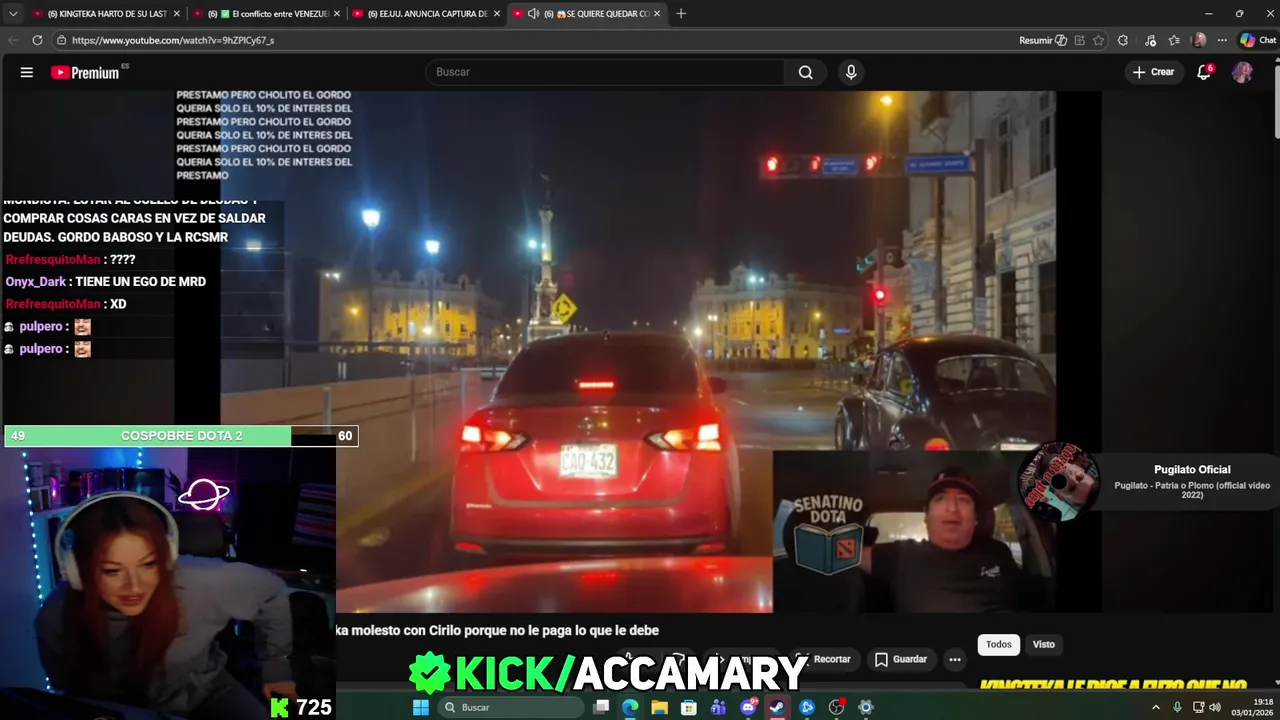Click the address bar URL
Viewport: 1280px width, 720px height.
pyautogui.click(x=173, y=40)
